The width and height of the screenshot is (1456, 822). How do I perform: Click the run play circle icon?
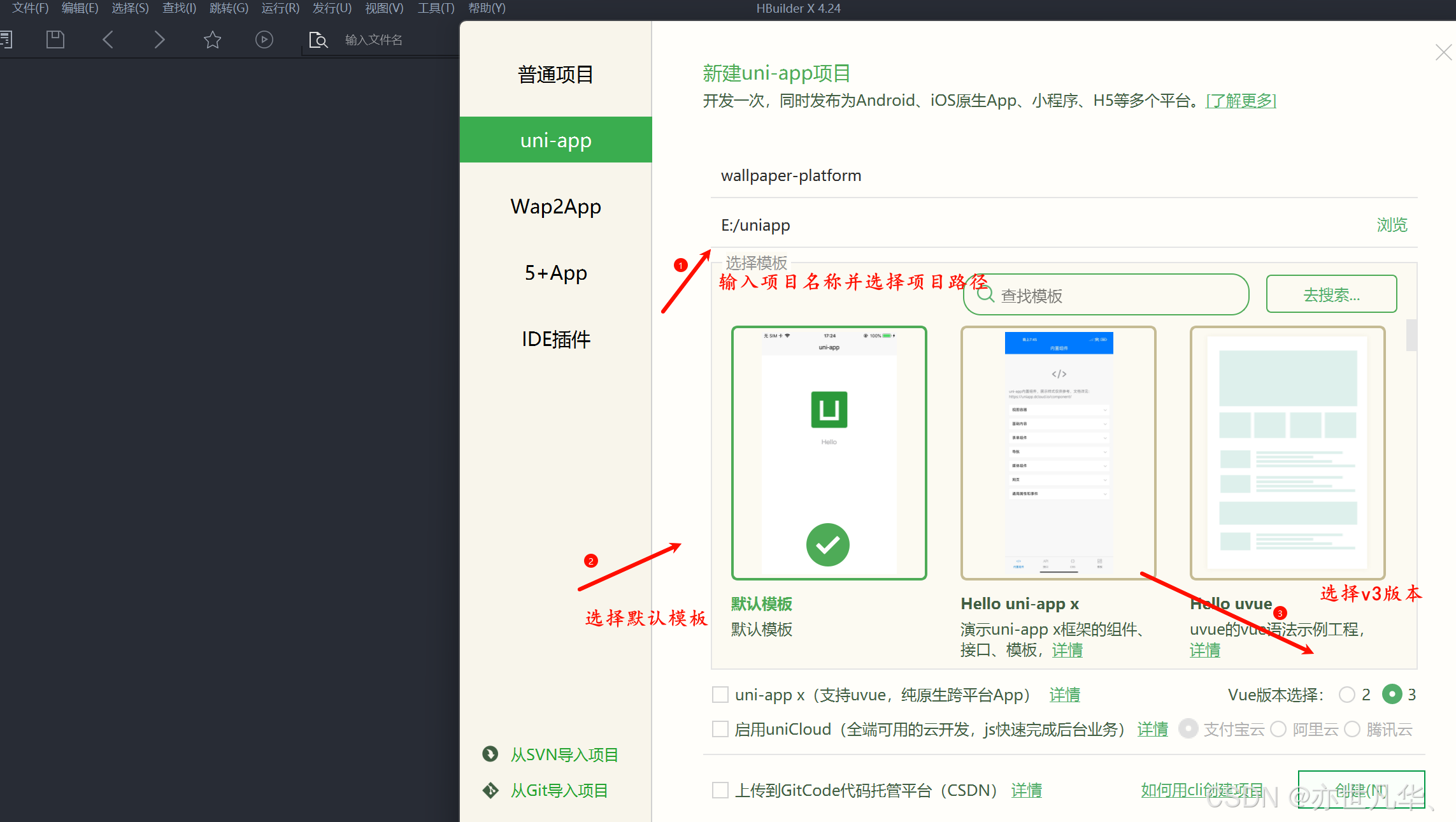point(264,40)
